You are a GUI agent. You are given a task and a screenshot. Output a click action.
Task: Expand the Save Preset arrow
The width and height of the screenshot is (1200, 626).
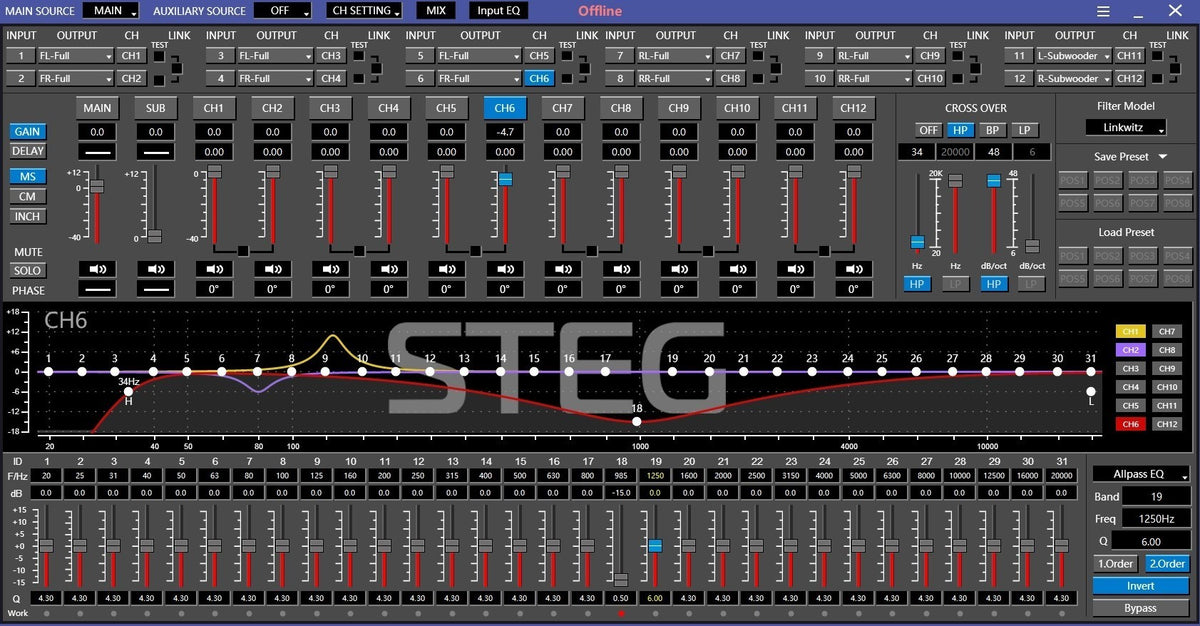click(x=1163, y=157)
